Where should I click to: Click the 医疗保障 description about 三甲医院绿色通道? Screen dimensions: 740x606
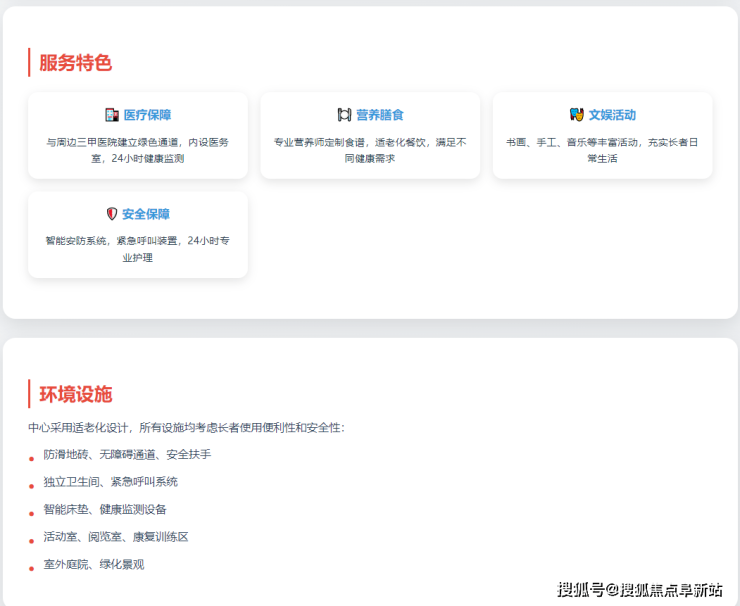coord(138,150)
